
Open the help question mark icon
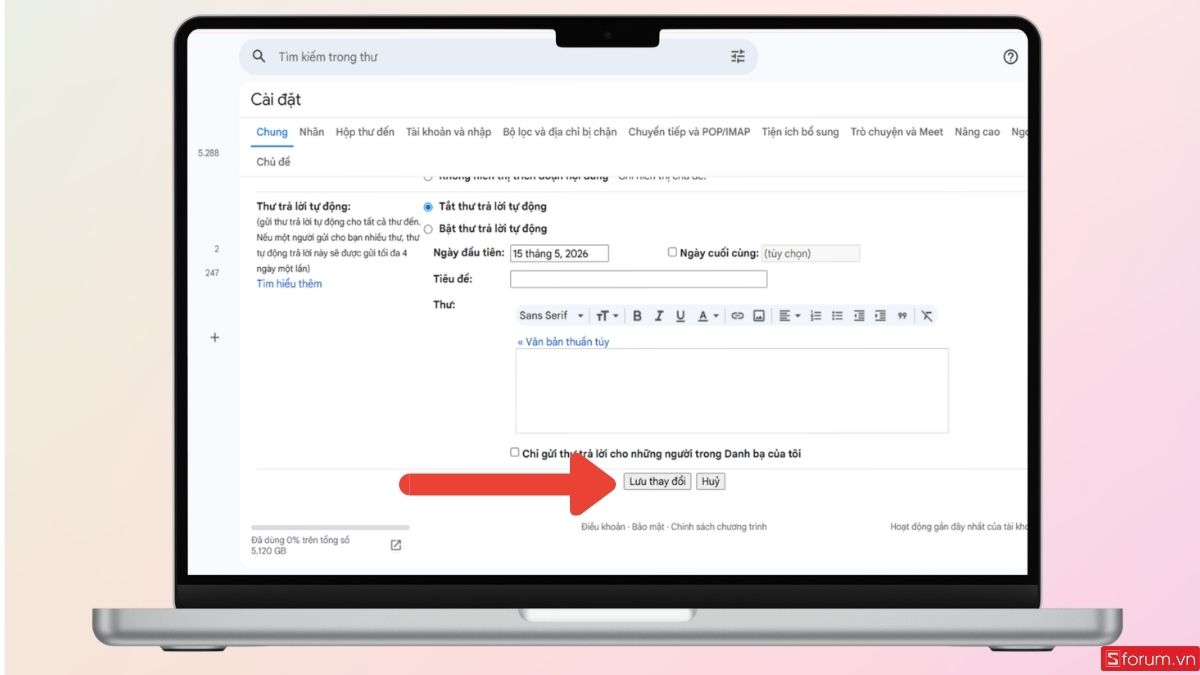point(1010,57)
